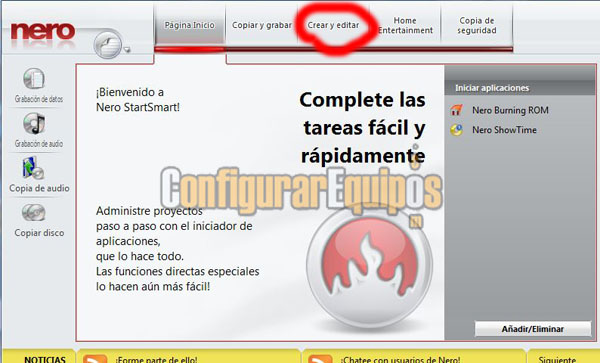The width and height of the screenshot is (600, 363).
Task: Open the Nero Burning ROM application link
Action: (x=510, y=110)
